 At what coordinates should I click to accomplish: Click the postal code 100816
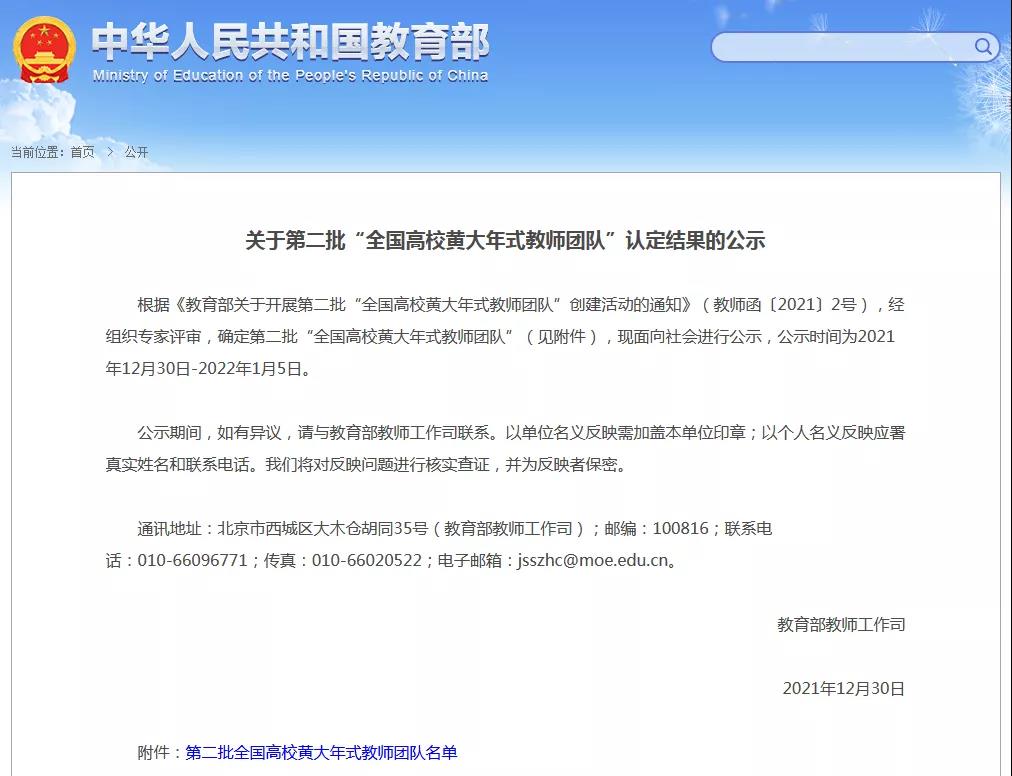point(680,528)
